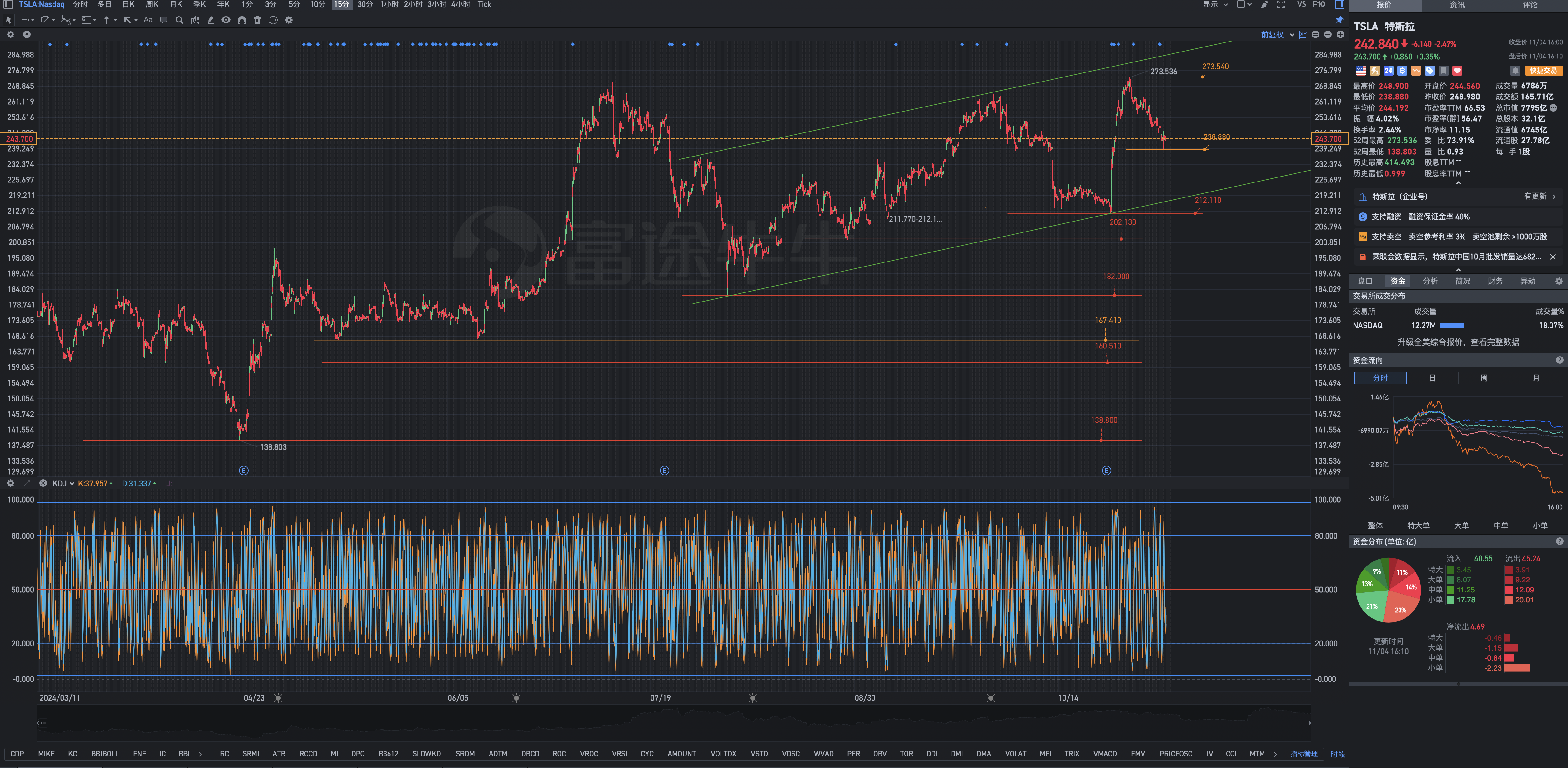Click the VS compare button
The width and height of the screenshot is (1568, 768).
point(1301,5)
